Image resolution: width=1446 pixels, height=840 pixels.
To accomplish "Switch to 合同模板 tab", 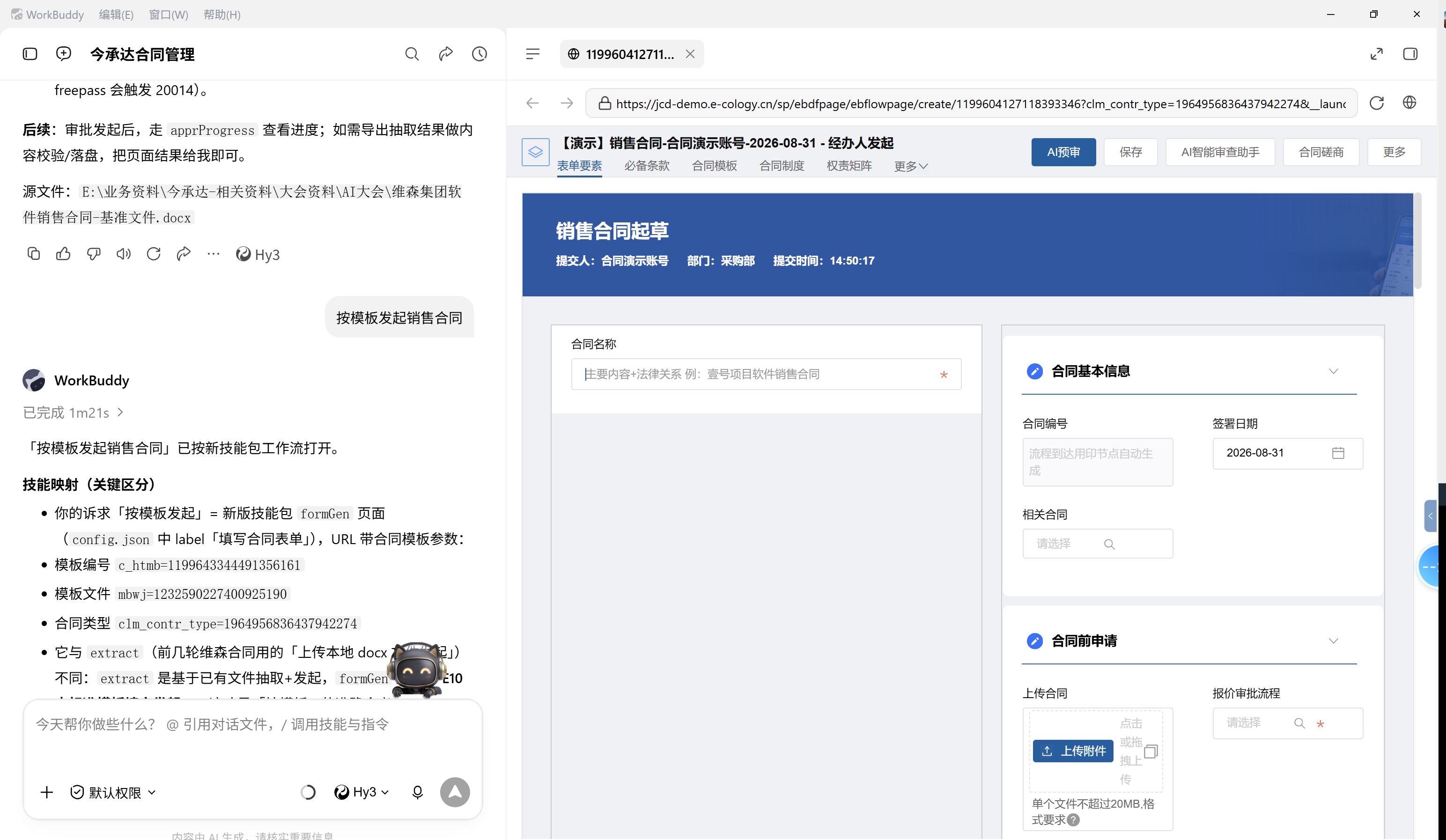I will (714, 165).
